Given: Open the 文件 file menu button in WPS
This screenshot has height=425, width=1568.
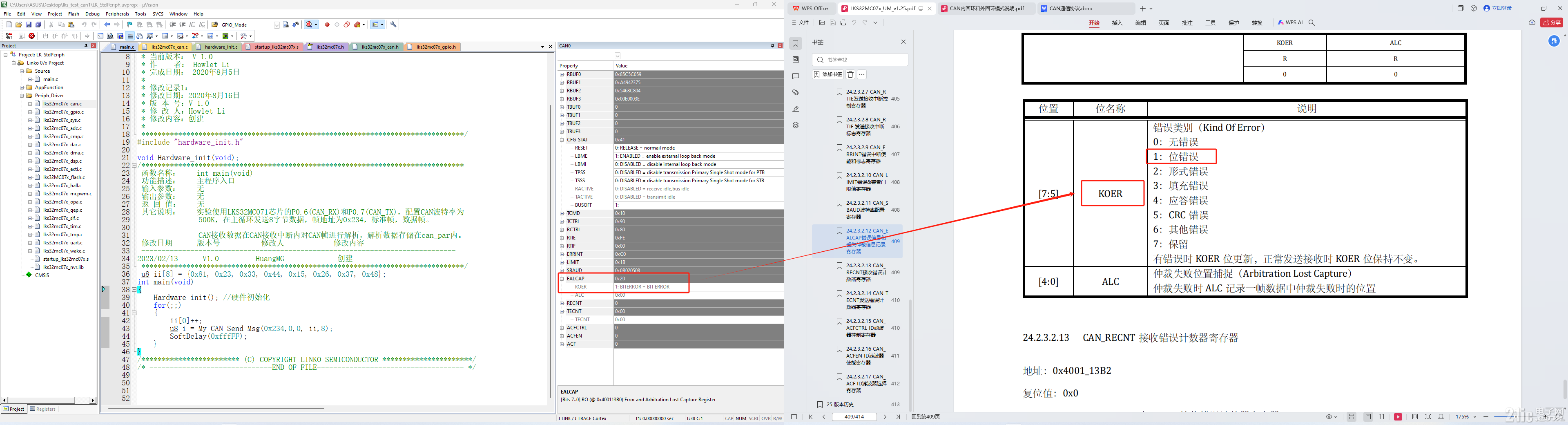Looking at the screenshot, I should [x=801, y=22].
